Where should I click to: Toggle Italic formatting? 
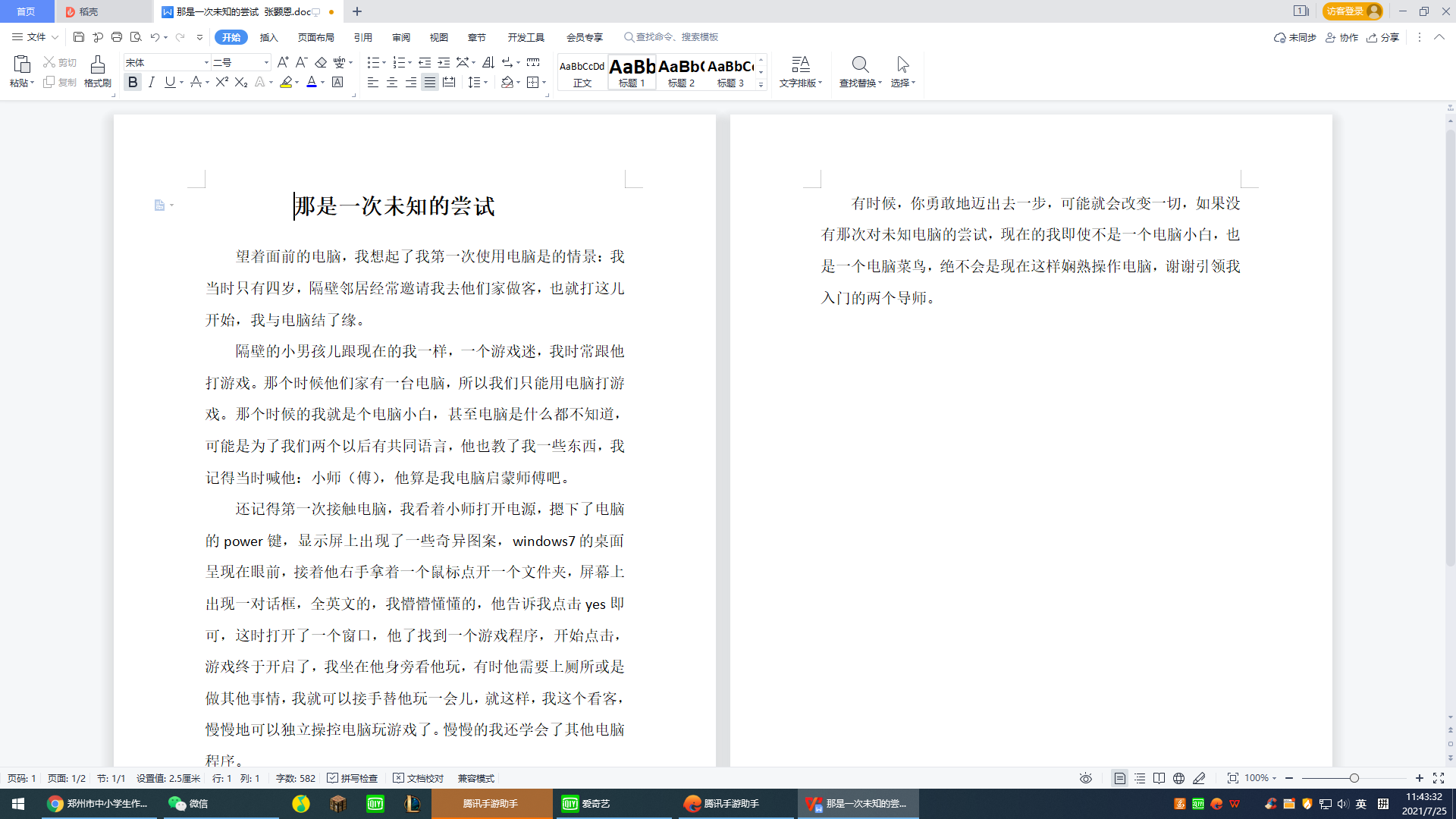152,82
